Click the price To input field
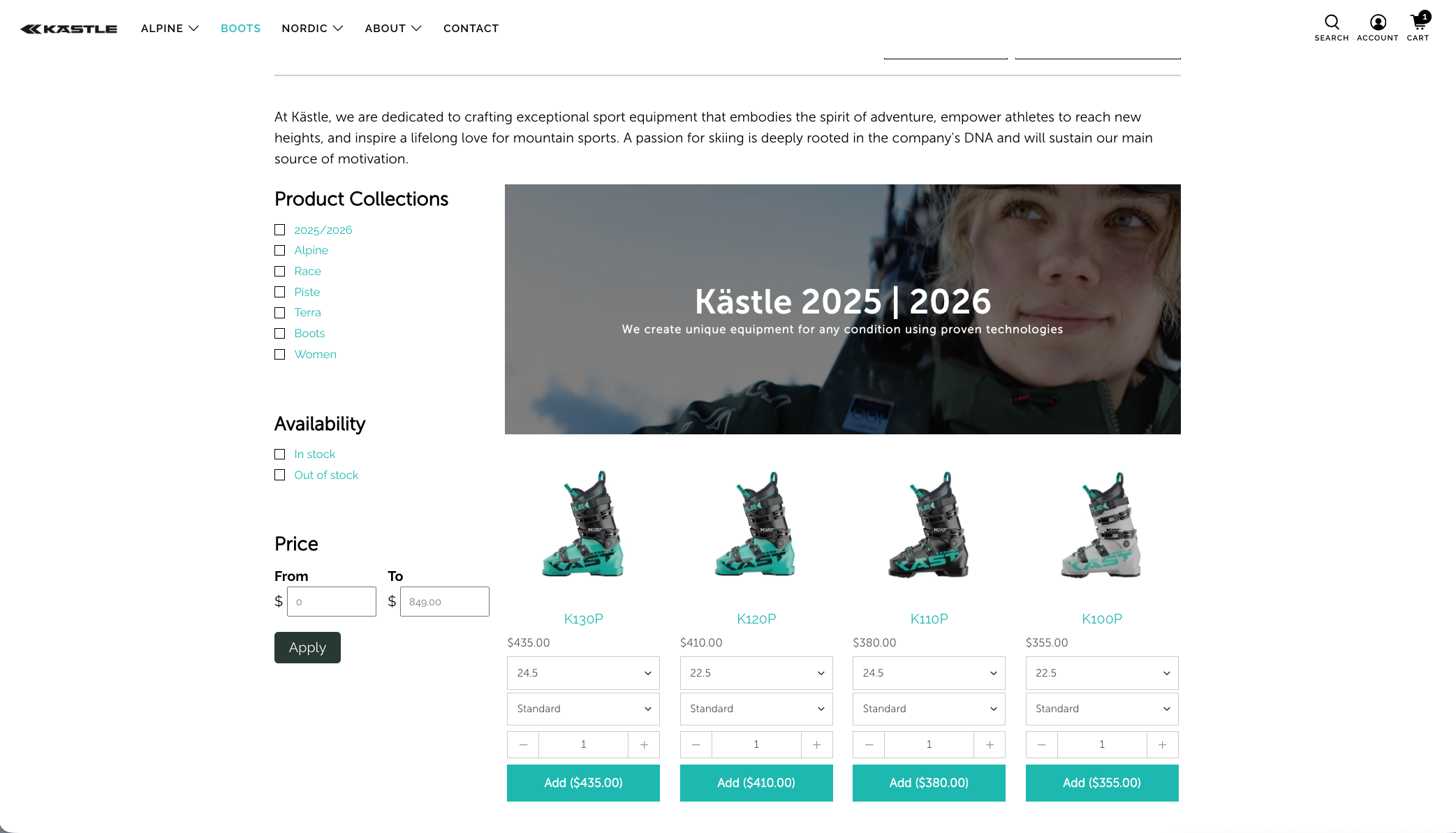 click(445, 602)
